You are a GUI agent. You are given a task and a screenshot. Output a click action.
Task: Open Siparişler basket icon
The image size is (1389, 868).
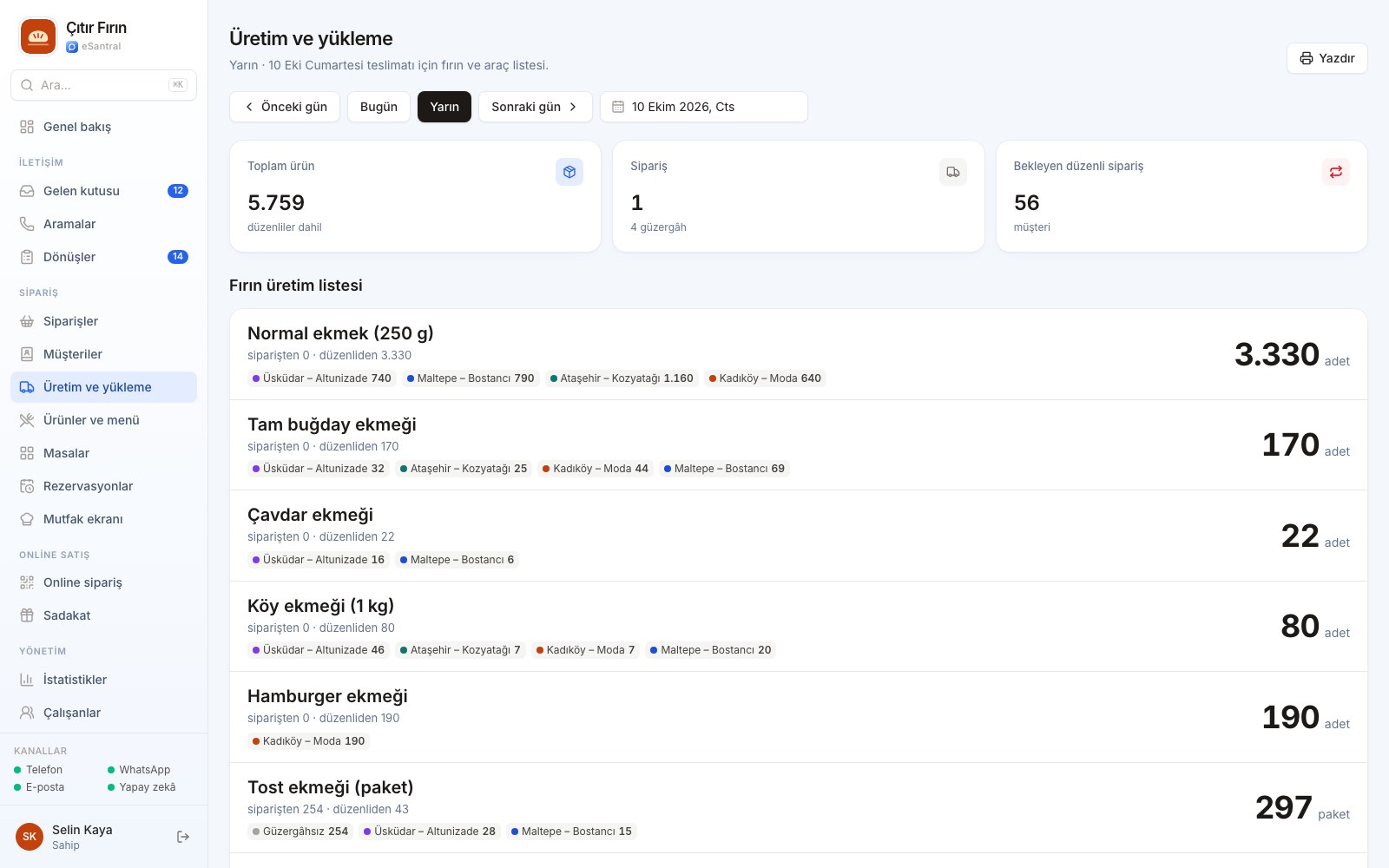pyautogui.click(x=27, y=321)
